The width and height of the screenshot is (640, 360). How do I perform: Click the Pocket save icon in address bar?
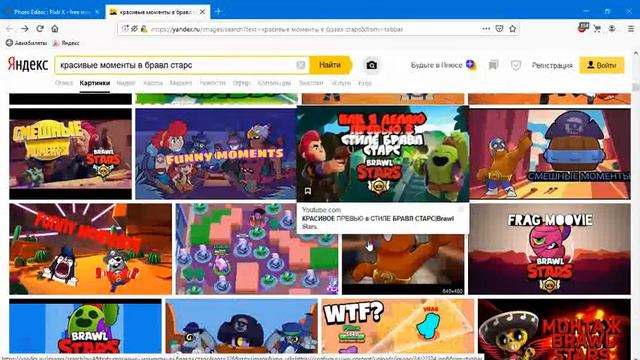pos(499,29)
